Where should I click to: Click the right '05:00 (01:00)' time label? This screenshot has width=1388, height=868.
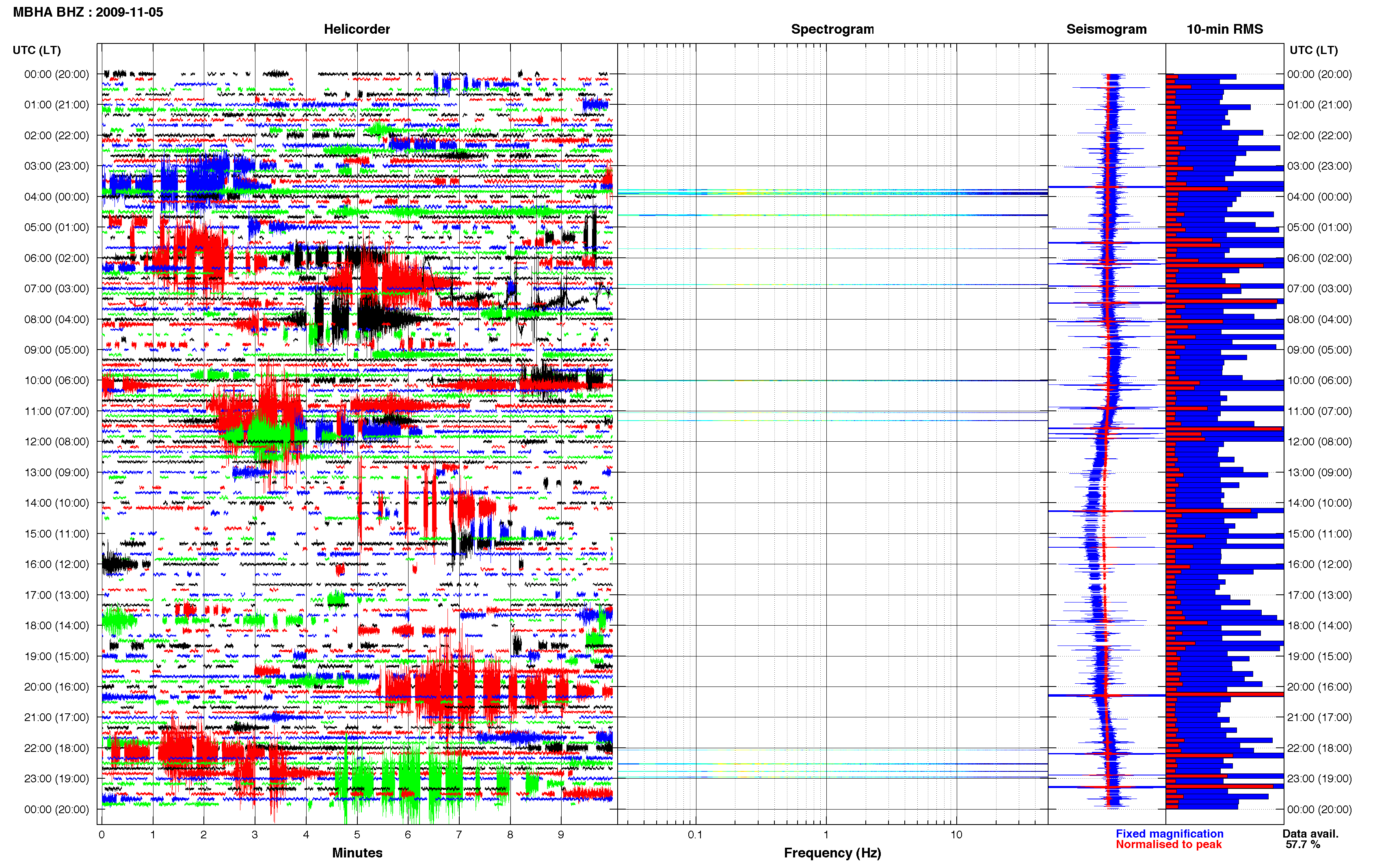point(1319,227)
